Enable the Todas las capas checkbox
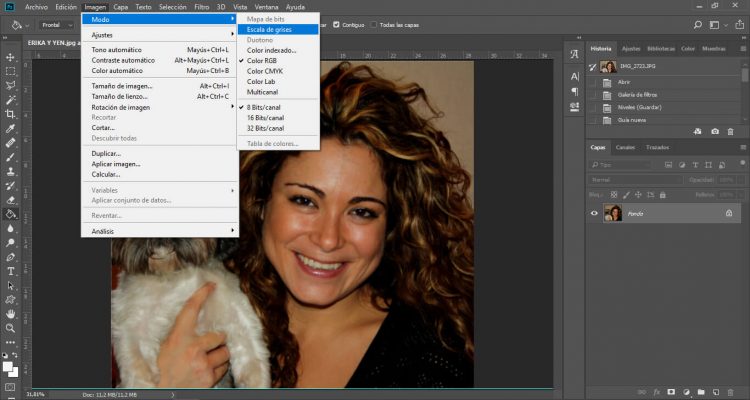 [x=374, y=25]
